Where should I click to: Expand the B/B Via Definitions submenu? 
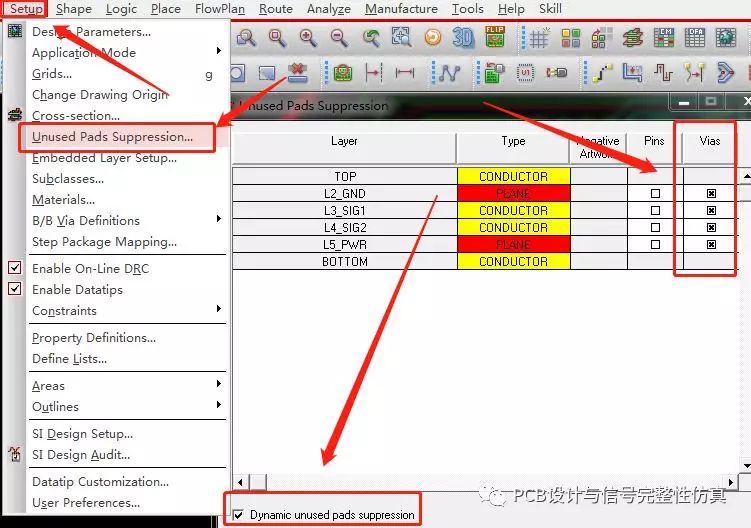(218, 219)
